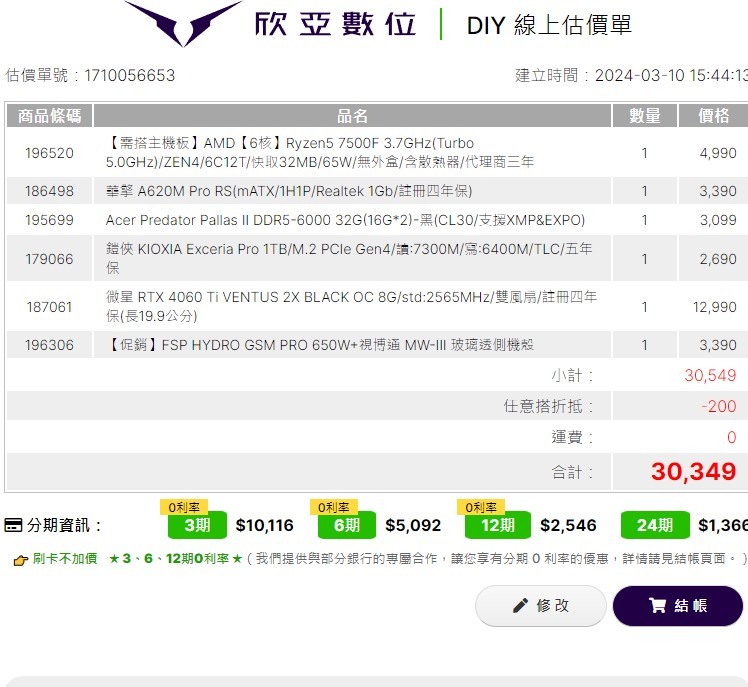Image resolution: width=748 pixels, height=687 pixels.
Task: Select the 微星 RTX 4060 Ti VENTUS product name
Action: pyautogui.click(x=351, y=306)
